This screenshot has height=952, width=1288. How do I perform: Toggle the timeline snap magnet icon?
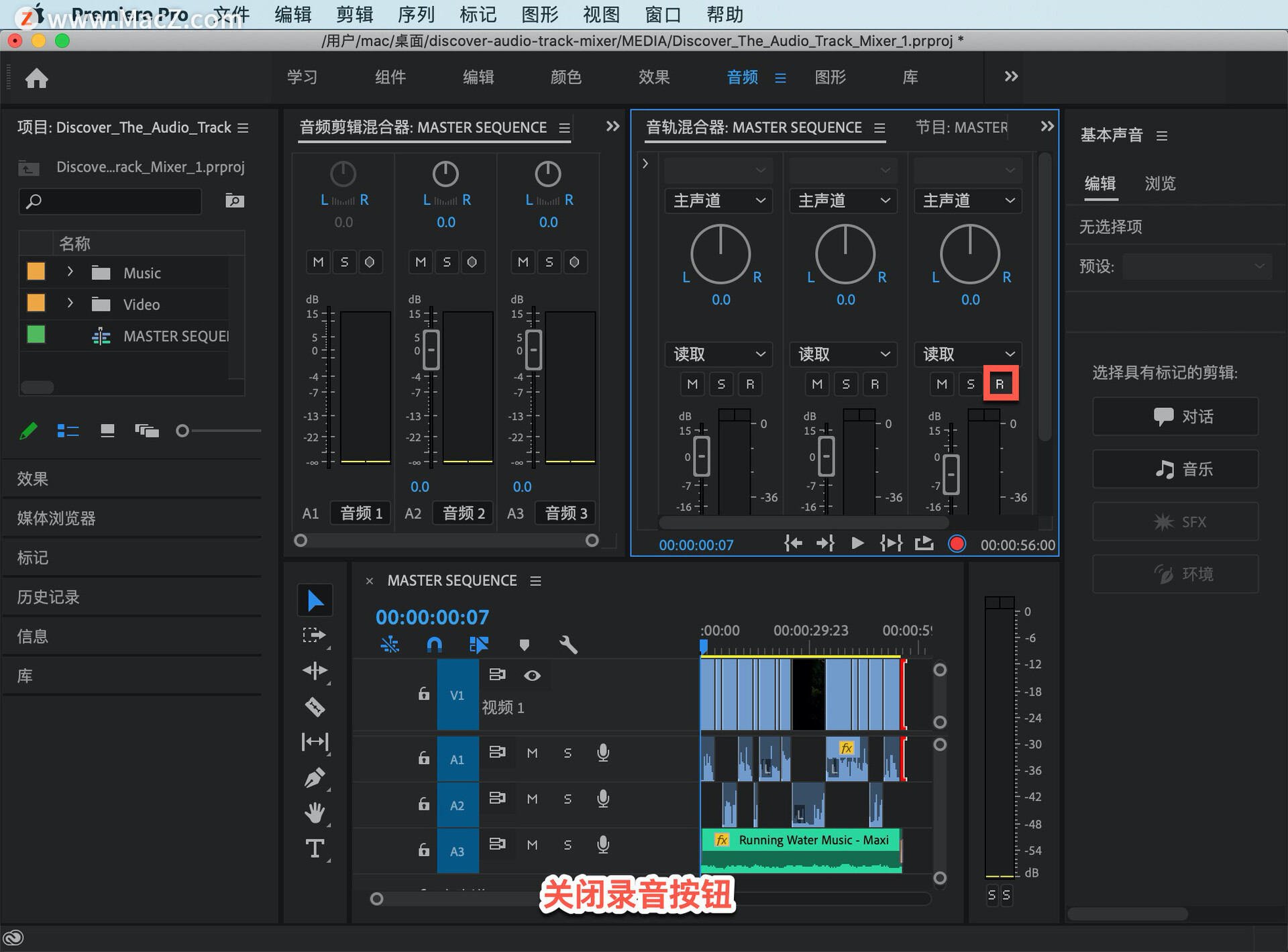(x=434, y=645)
